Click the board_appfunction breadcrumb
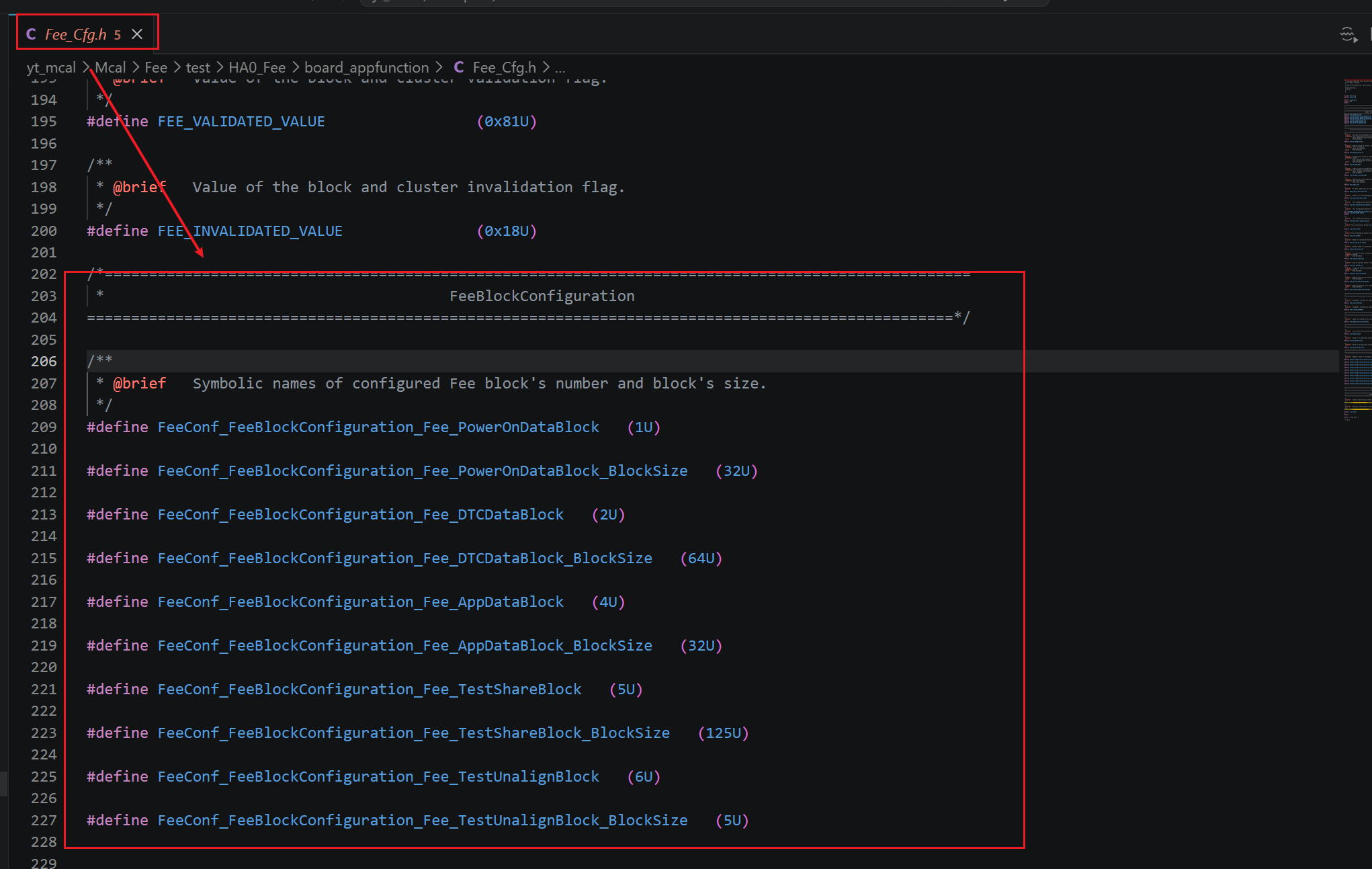Viewport: 1372px width, 869px height. [366, 67]
